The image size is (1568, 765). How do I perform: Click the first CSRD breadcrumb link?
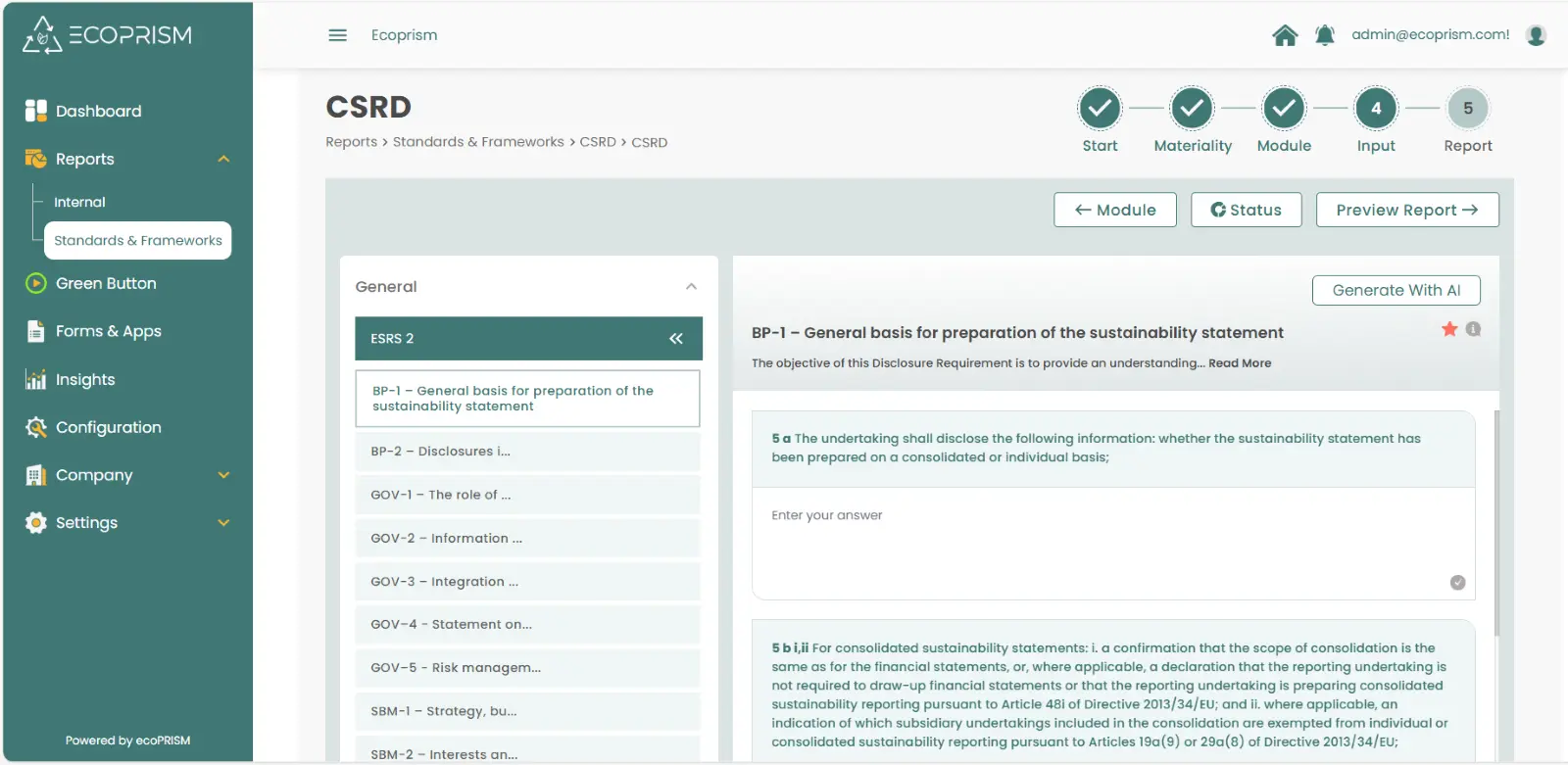tap(598, 142)
